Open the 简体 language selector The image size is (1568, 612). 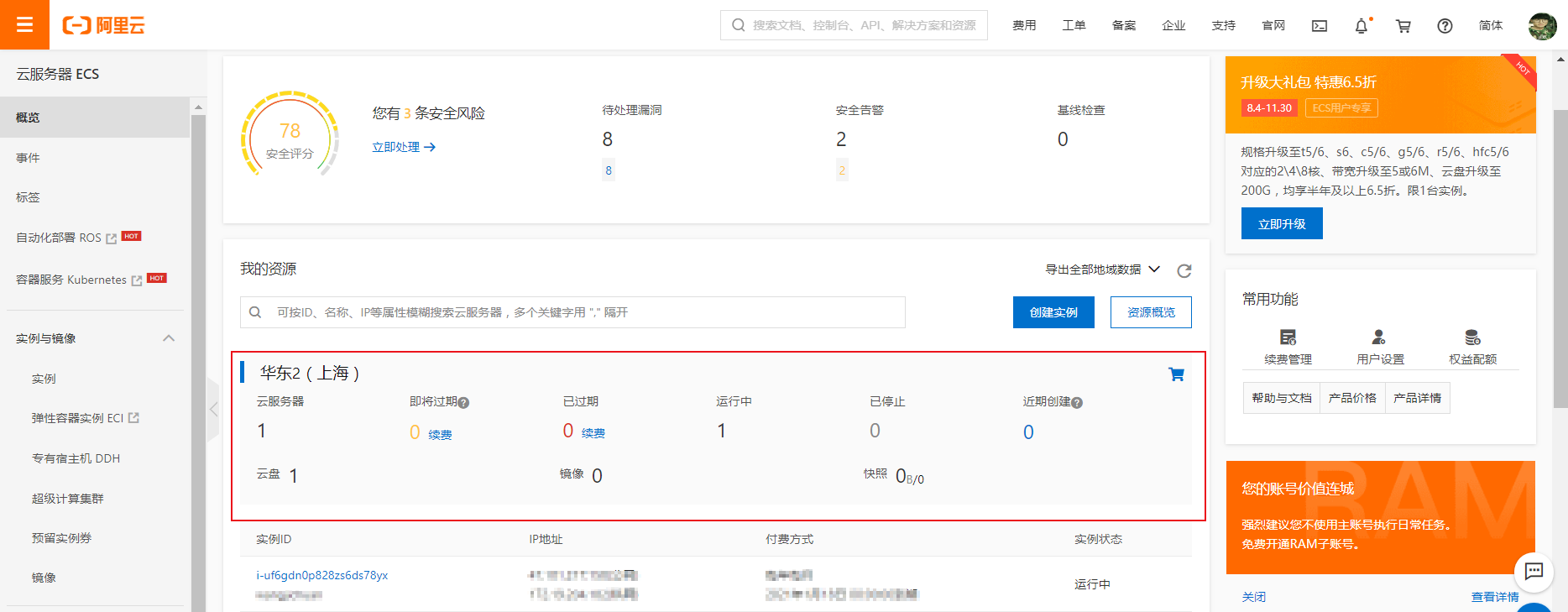(1491, 26)
